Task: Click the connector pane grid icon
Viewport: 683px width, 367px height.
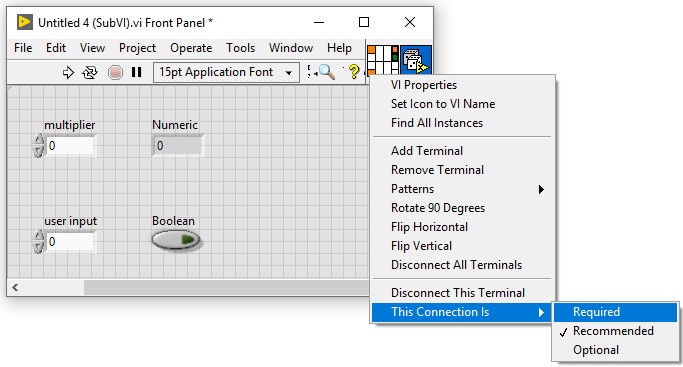Action: point(383,60)
